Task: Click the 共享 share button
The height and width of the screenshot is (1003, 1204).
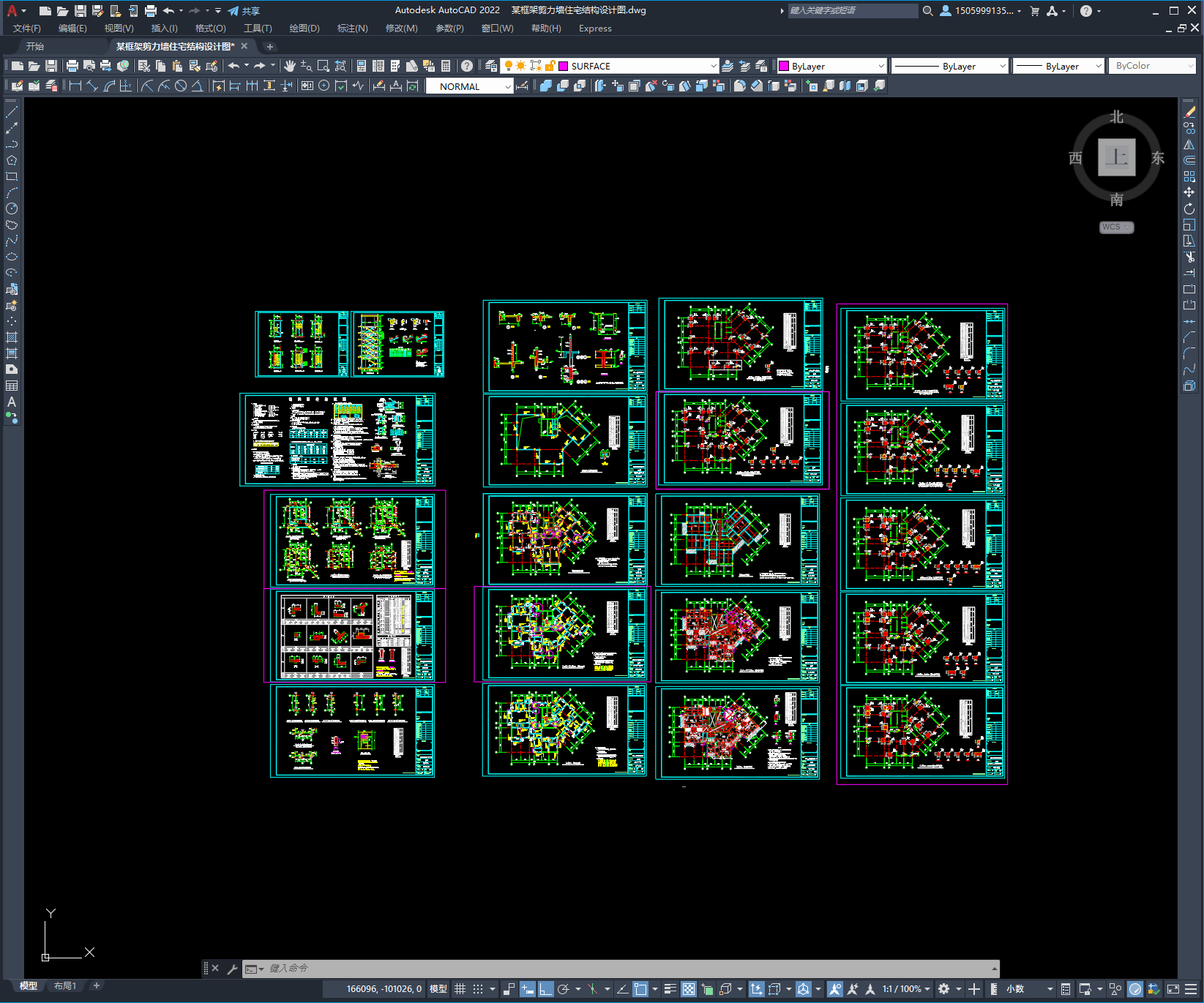Action: 244,11
